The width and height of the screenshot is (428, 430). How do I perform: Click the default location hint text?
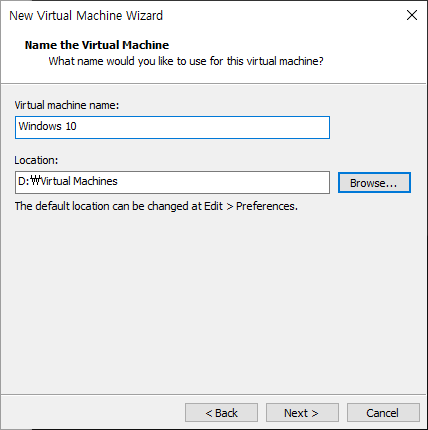156,206
